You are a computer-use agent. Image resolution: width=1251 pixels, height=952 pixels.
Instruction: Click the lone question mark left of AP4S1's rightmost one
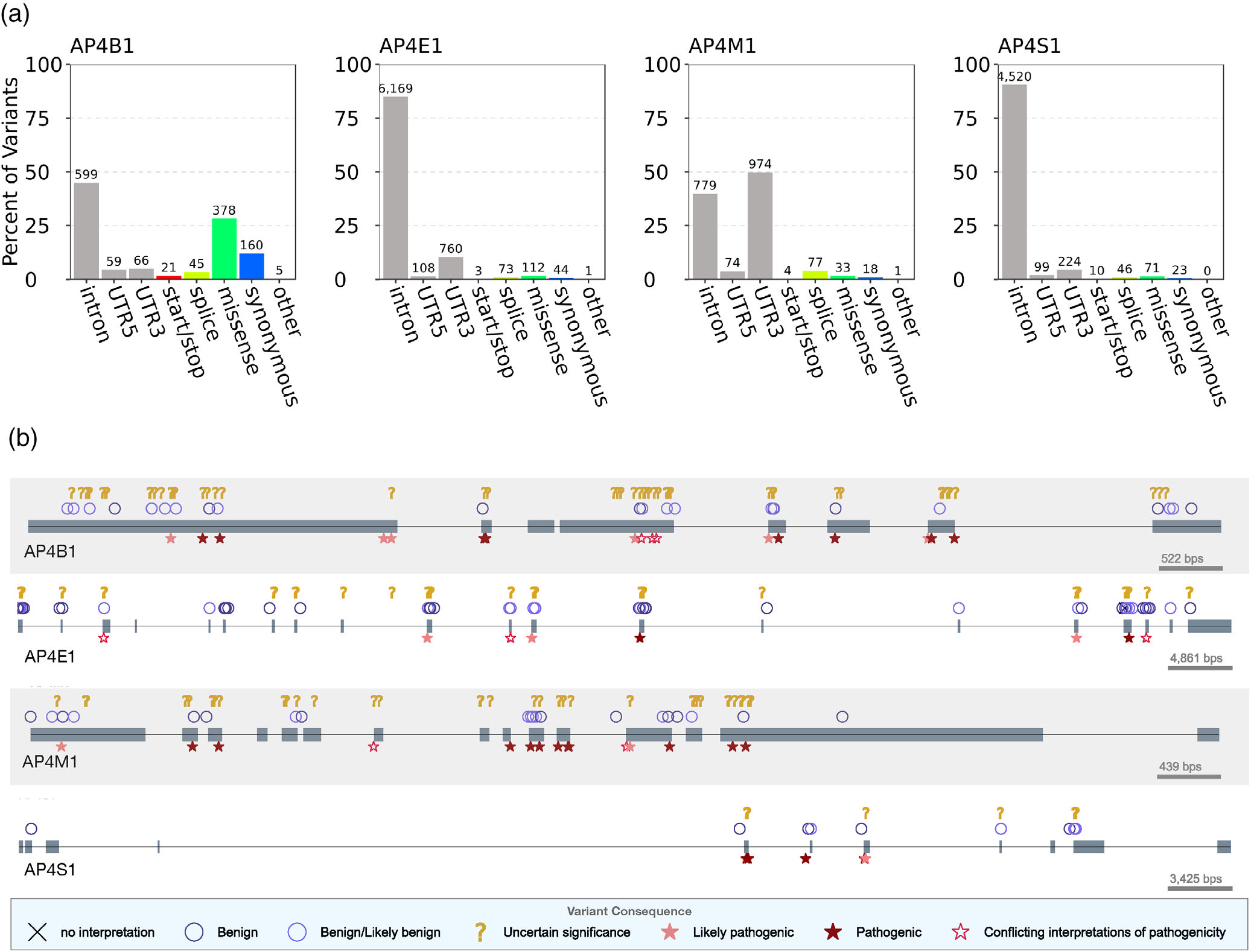[1000, 813]
